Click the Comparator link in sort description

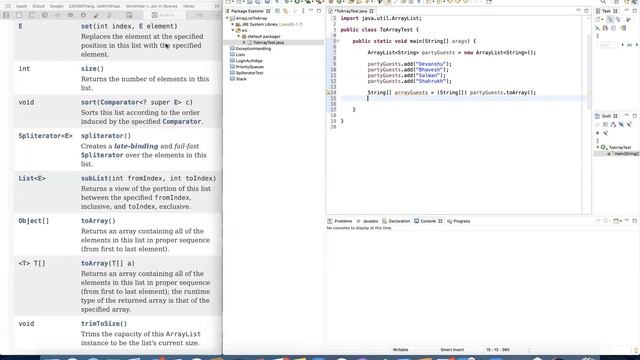click(182, 122)
